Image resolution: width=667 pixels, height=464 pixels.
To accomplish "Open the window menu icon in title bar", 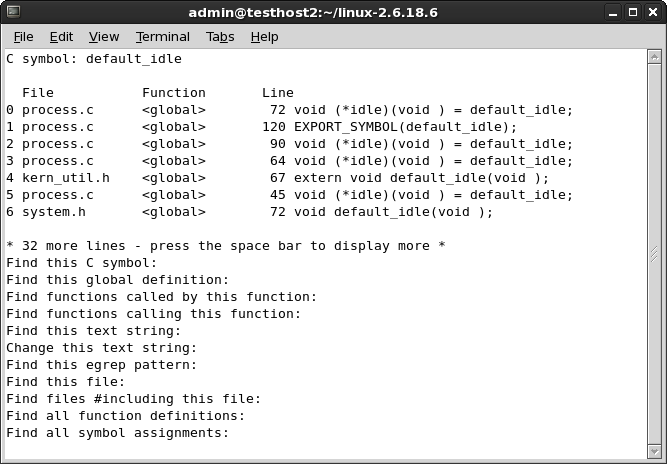I will point(13,12).
